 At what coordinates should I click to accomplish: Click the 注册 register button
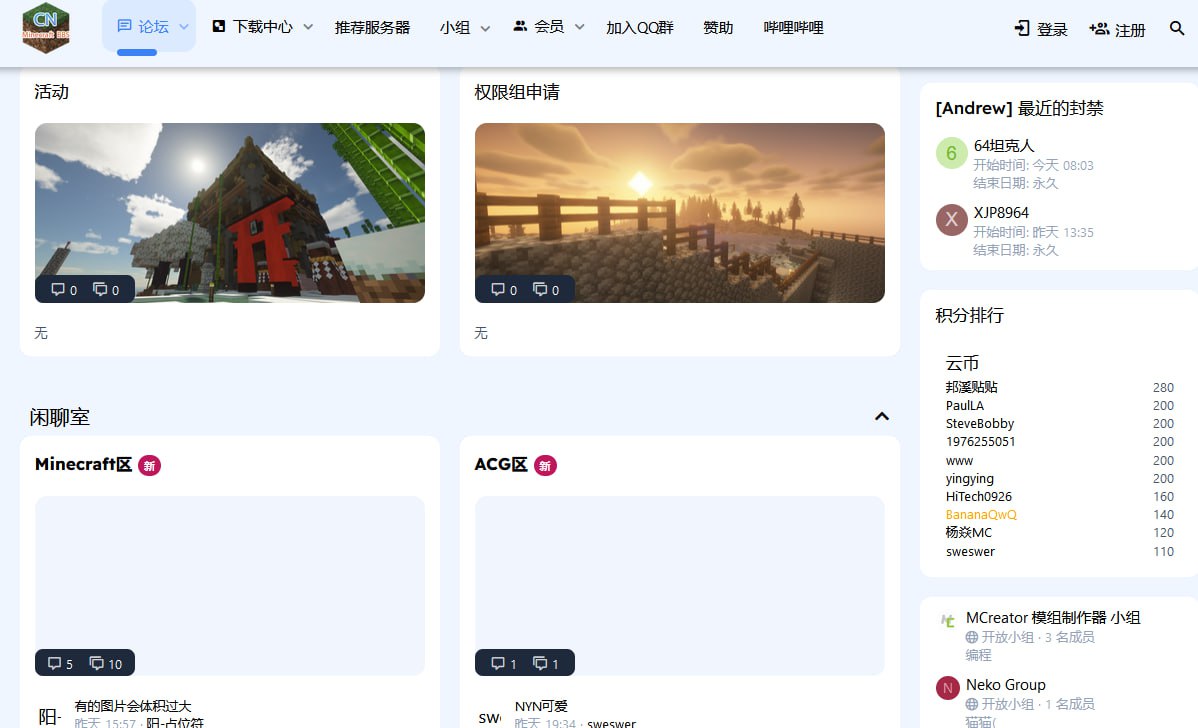click(1117, 29)
